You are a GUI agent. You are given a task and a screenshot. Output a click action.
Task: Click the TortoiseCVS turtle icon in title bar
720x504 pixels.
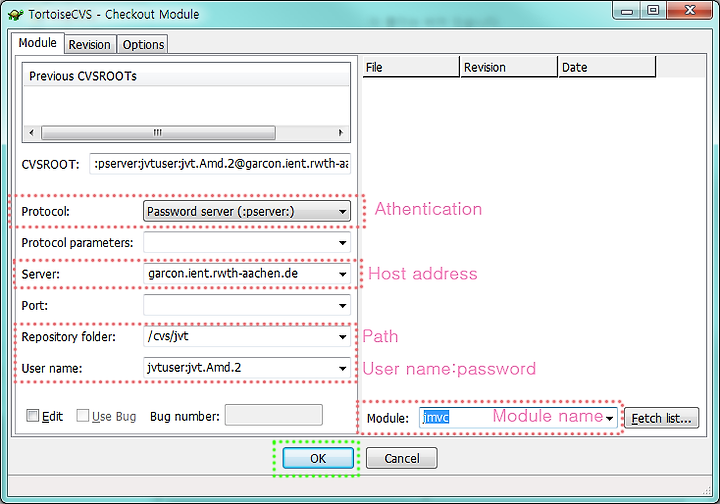point(16,14)
